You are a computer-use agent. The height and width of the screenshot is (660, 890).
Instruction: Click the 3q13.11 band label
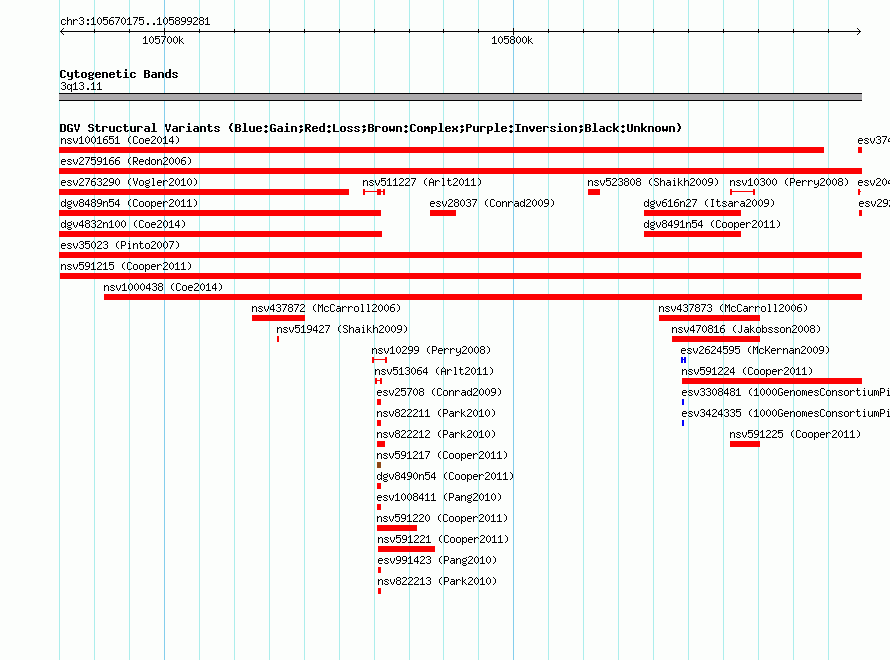[x=81, y=86]
